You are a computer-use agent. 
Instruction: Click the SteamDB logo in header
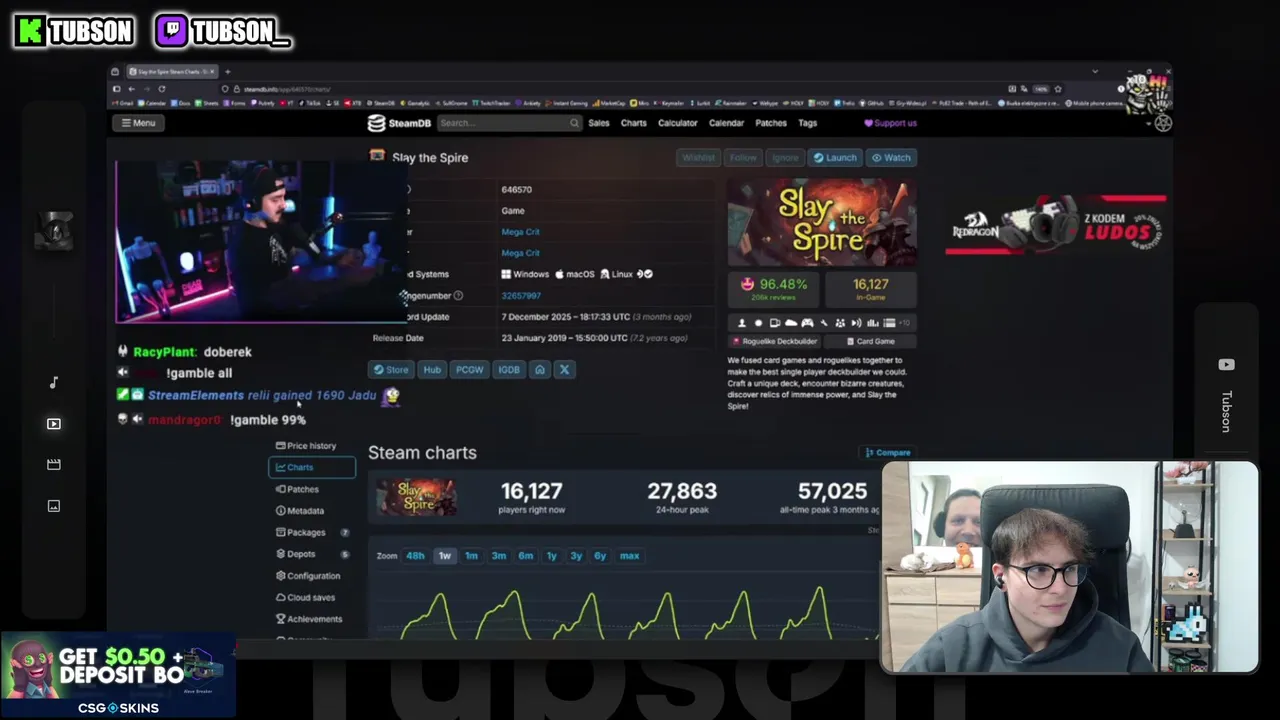pyautogui.click(x=399, y=123)
